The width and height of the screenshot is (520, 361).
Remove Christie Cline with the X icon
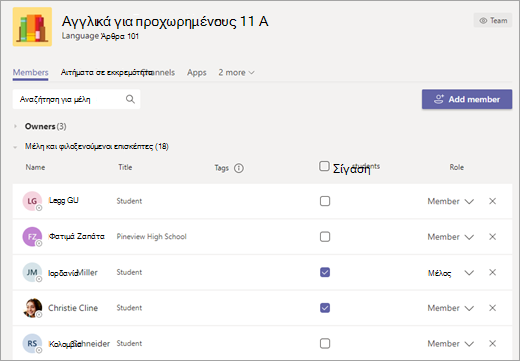point(492,308)
